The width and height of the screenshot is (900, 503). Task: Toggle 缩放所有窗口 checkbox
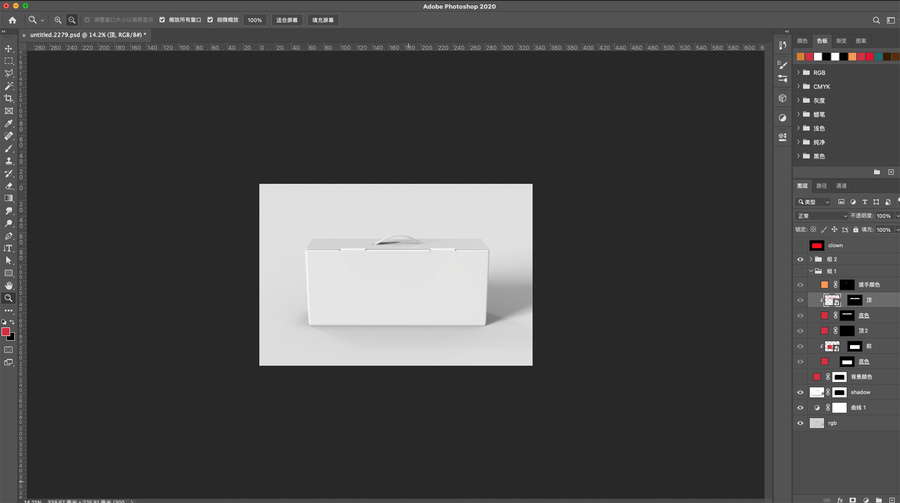[162, 20]
